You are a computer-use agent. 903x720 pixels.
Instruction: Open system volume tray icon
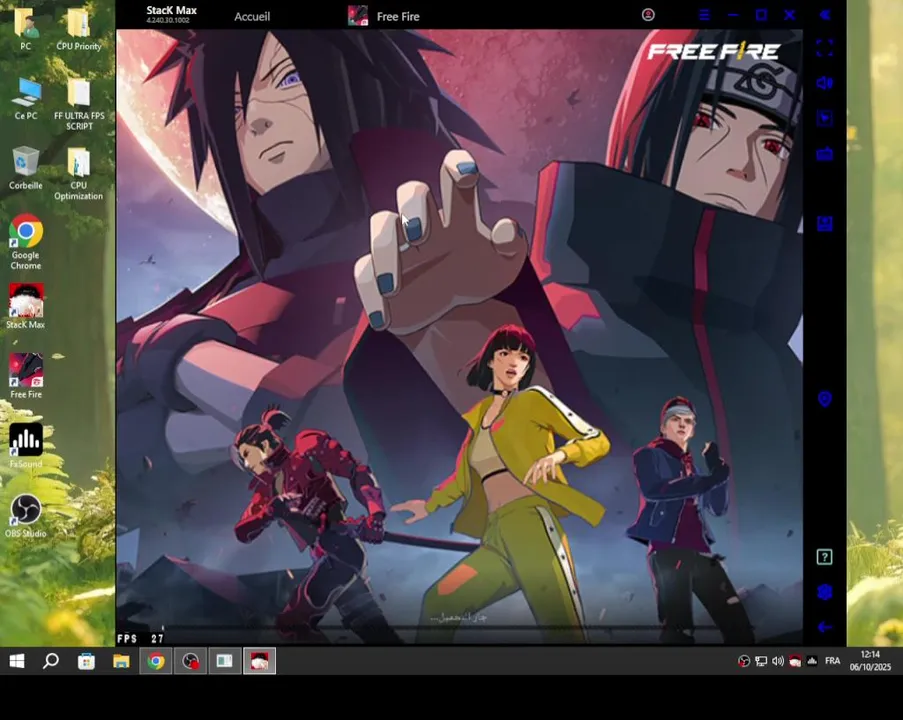(777, 661)
